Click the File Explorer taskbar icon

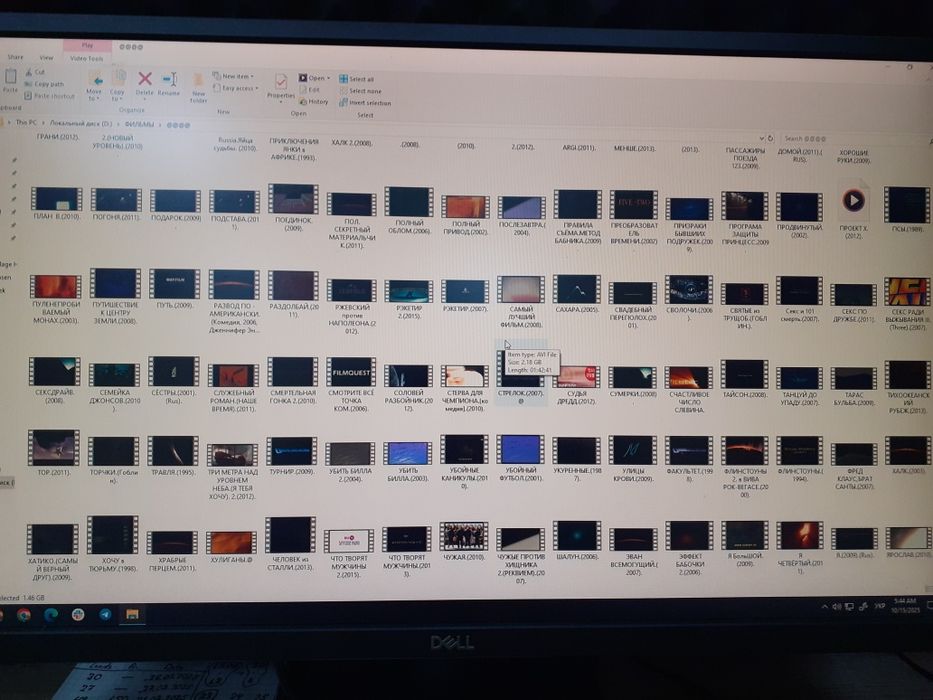132,614
